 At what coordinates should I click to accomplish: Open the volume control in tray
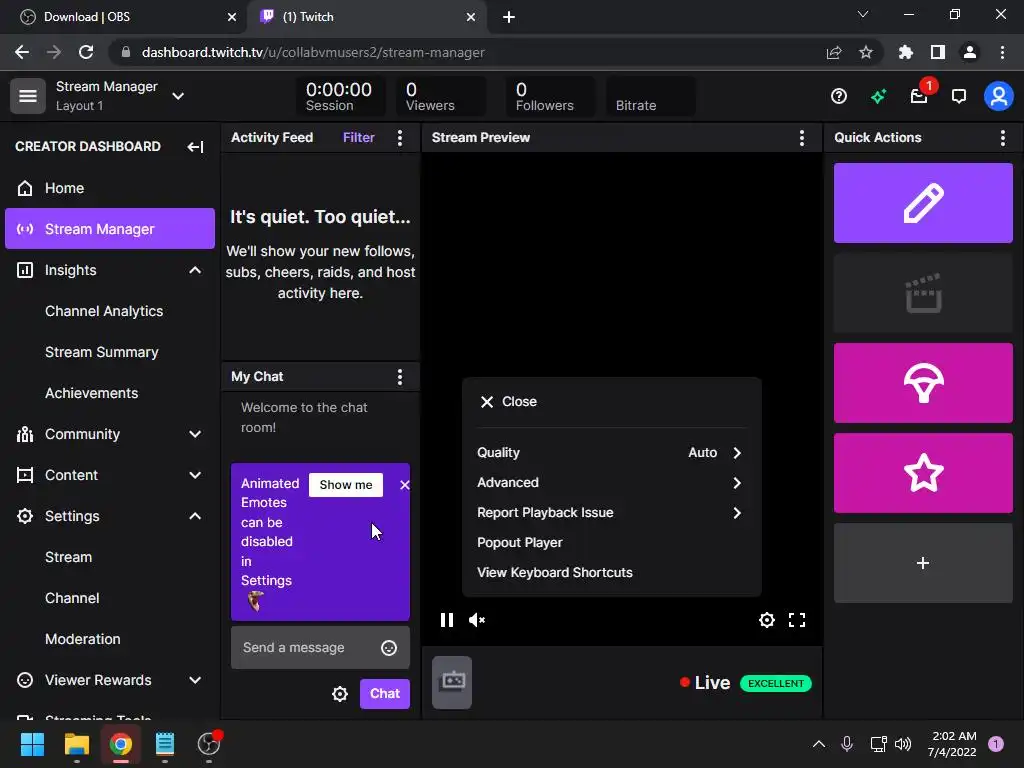click(903, 744)
